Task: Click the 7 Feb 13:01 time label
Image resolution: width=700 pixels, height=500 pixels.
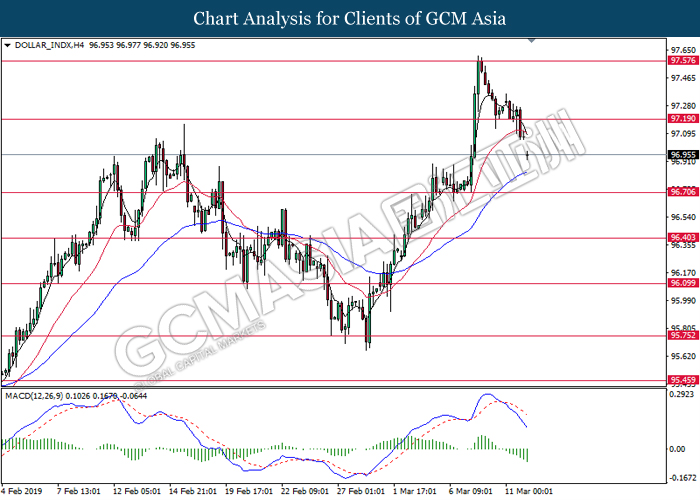Action: [79, 491]
